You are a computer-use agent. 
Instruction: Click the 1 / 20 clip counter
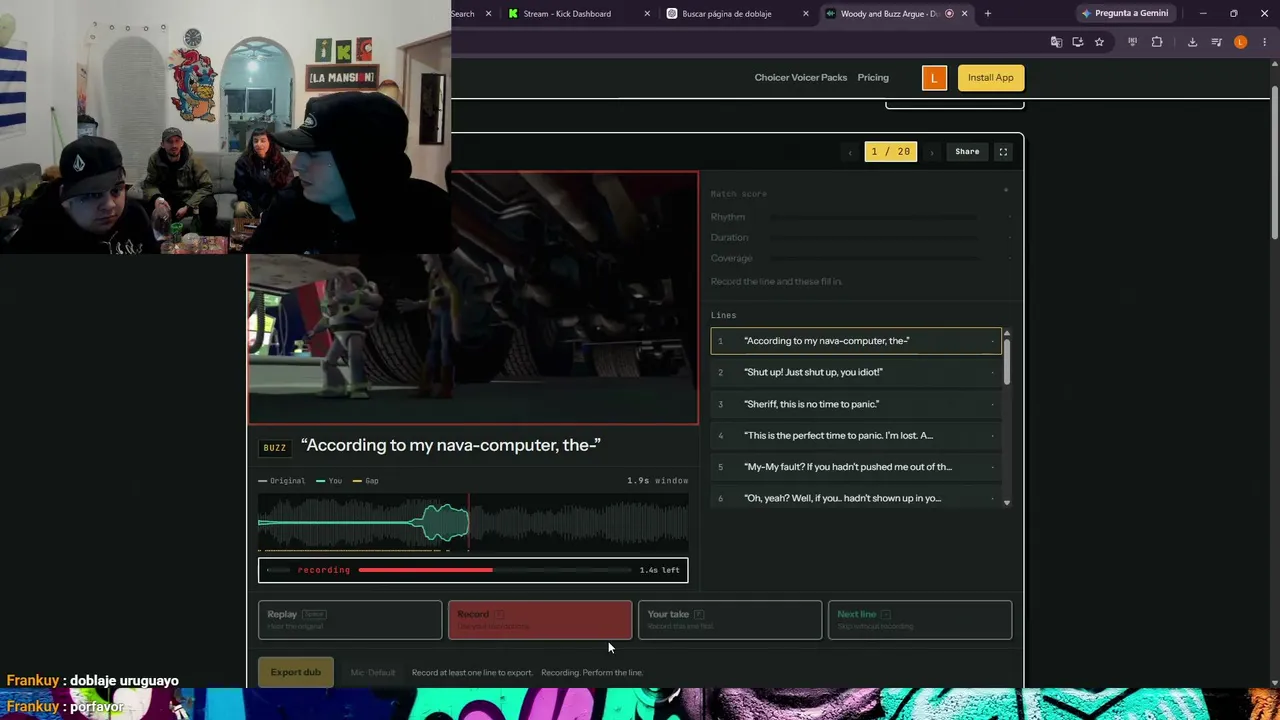[x=890, y=152]
